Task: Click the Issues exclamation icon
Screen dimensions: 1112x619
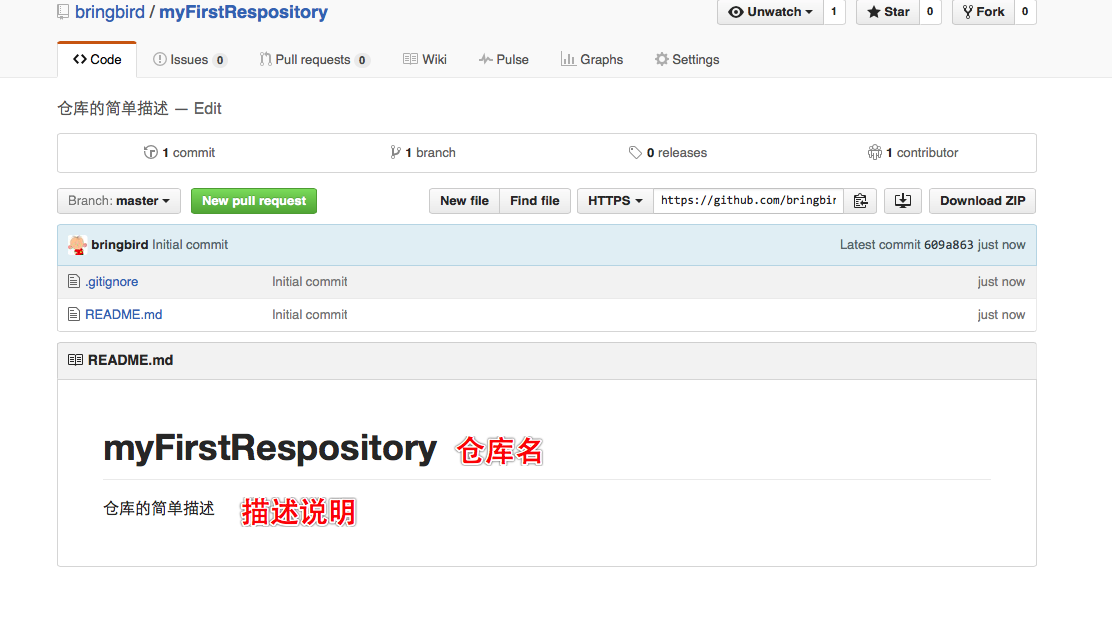Action: pos(160,60)
